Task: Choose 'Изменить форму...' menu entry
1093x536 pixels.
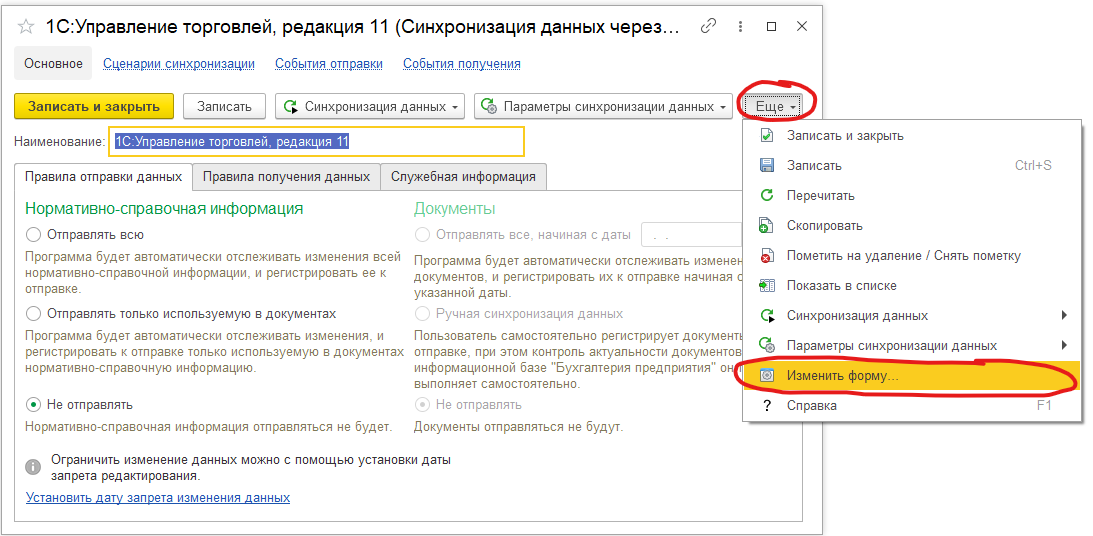Action: click(912, 375)
